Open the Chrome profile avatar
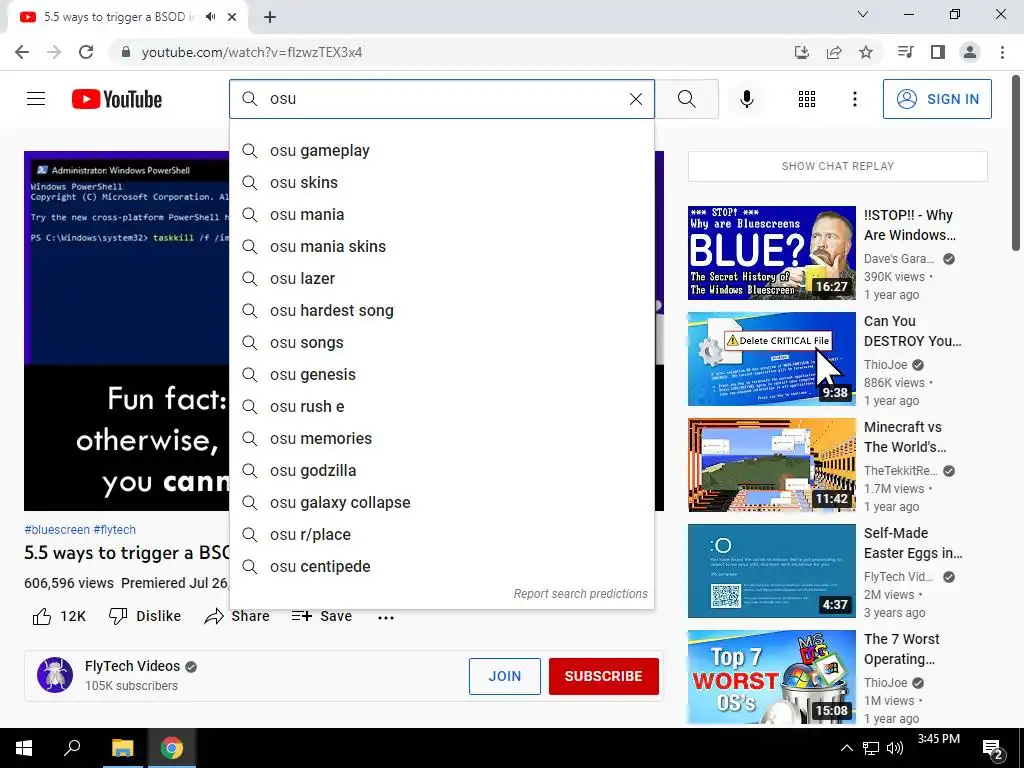Image resolution: width=1024 pixels, height=768 pixels. (x=970, y=52)
